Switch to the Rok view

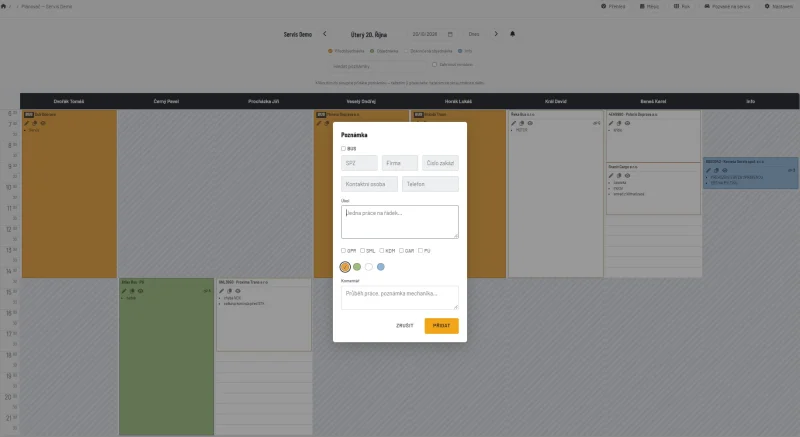point(682,6)
